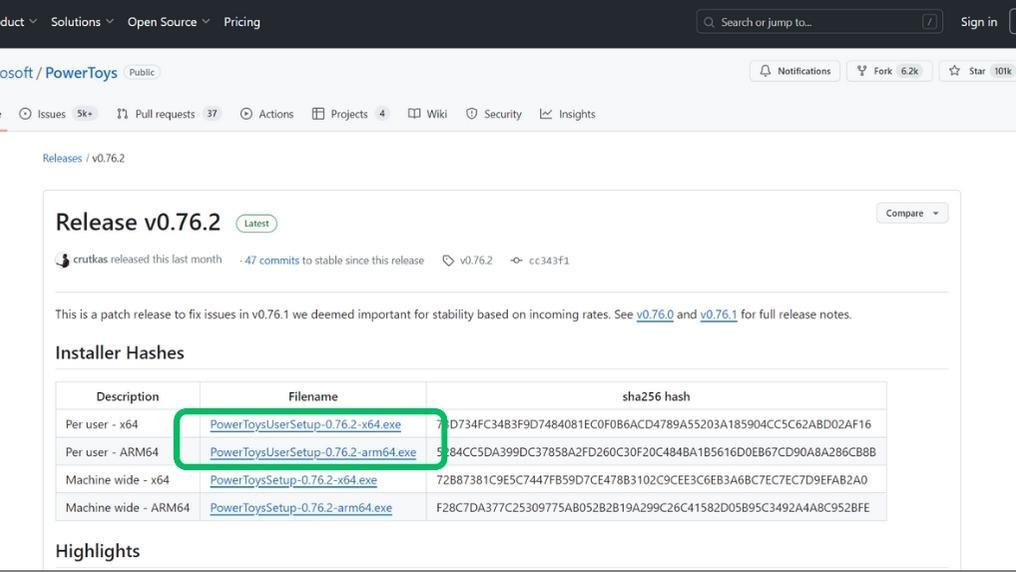Open the Wiki tab
1016x572 pixels.
tap(428, 114)
